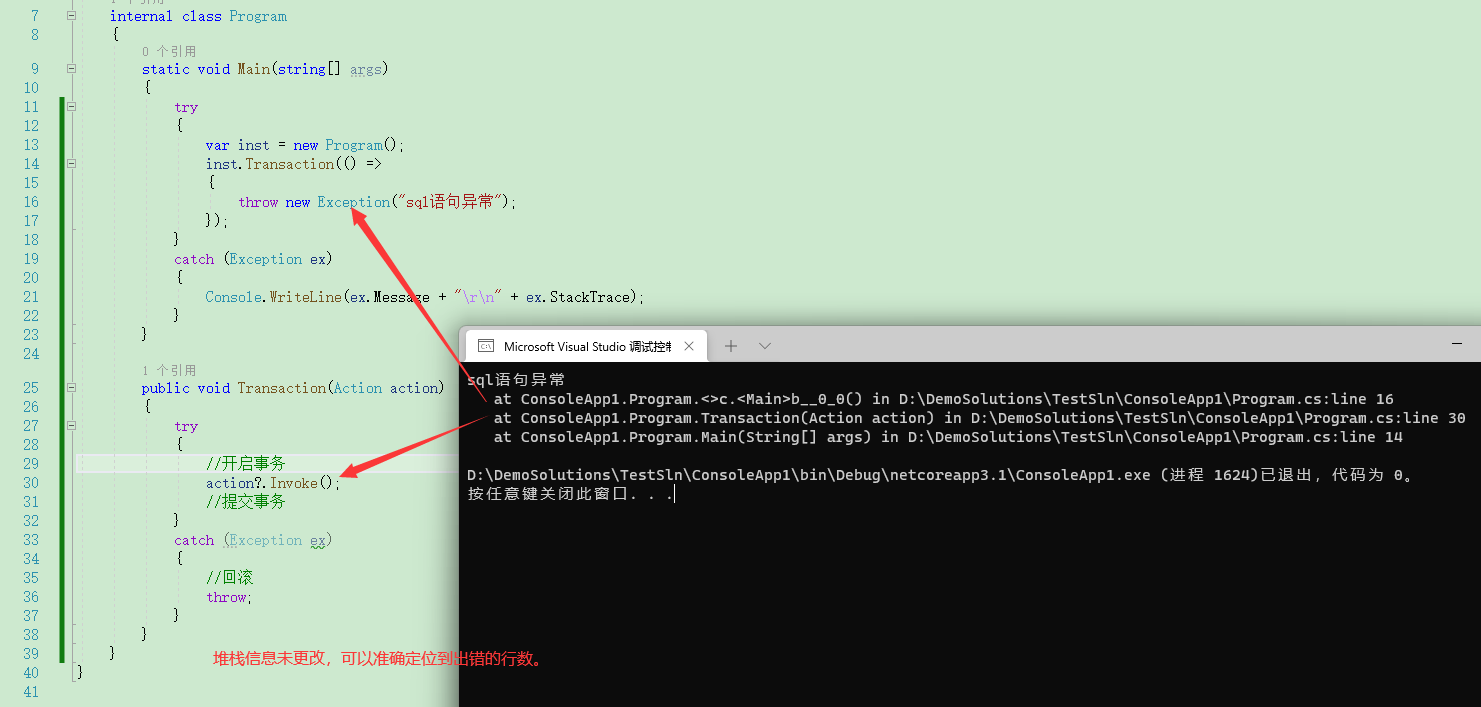Click 'args' parameter in the Main signature
Screen dimensions: 1481x707
coord(366,69)
